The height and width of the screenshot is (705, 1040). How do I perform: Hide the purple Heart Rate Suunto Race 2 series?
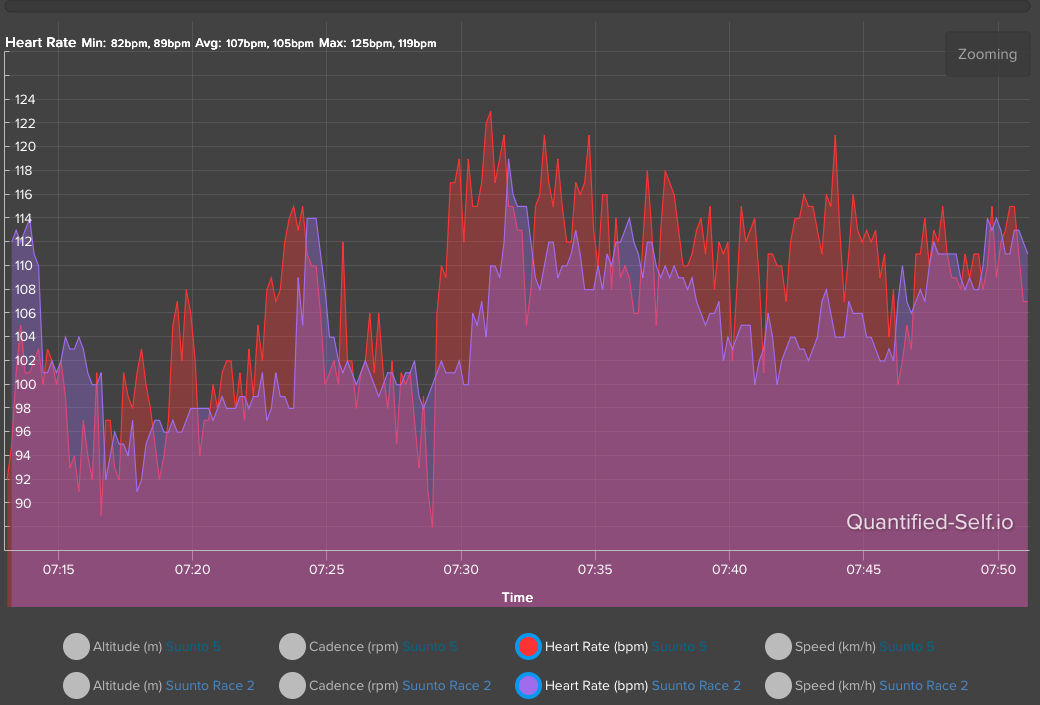(x=528, y=685)
